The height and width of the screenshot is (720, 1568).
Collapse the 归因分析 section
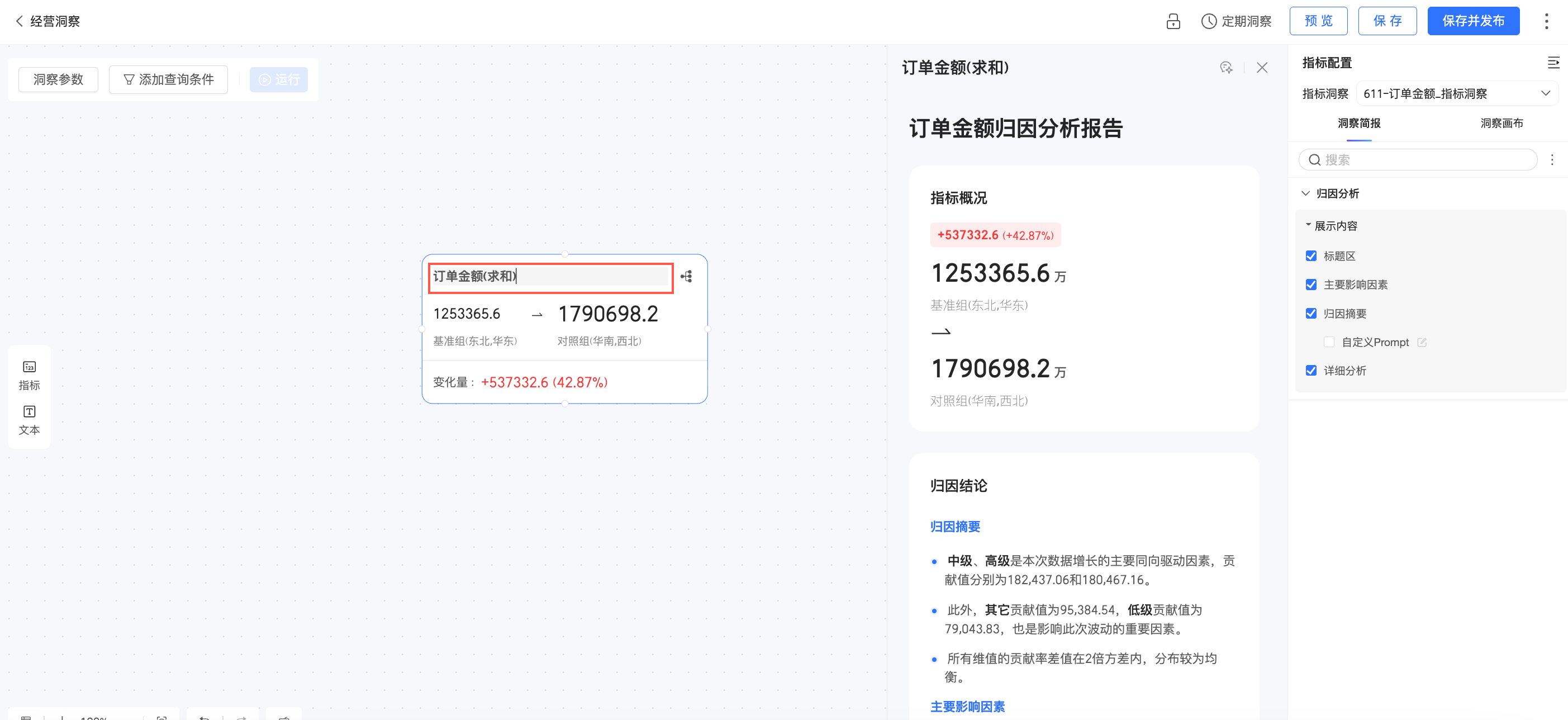1306,194
